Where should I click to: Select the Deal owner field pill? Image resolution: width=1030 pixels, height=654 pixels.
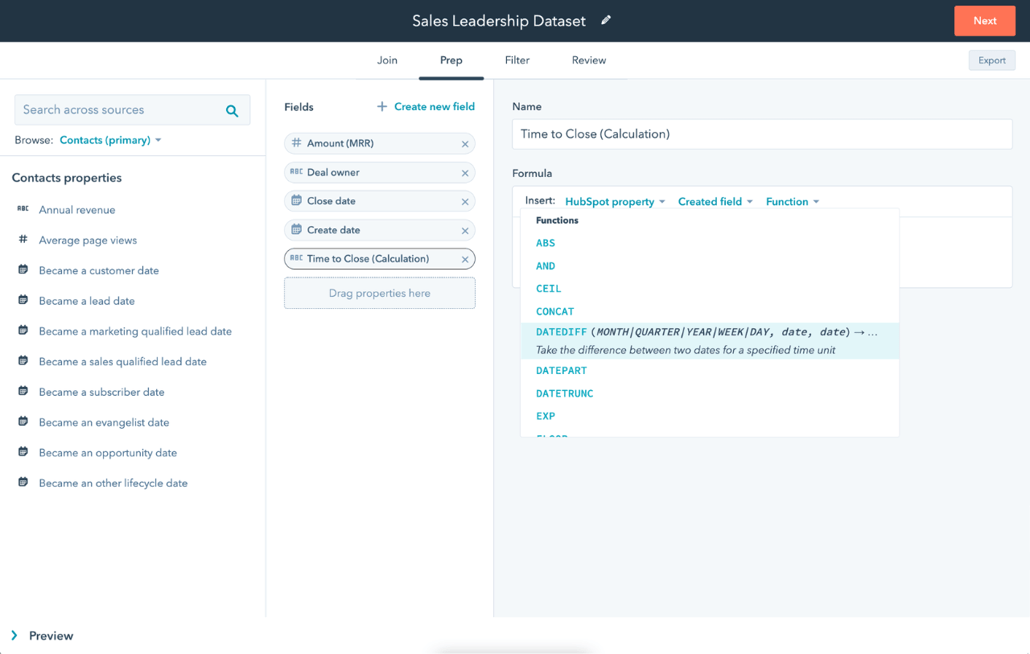pyautogui.click(x=380, y=173)
